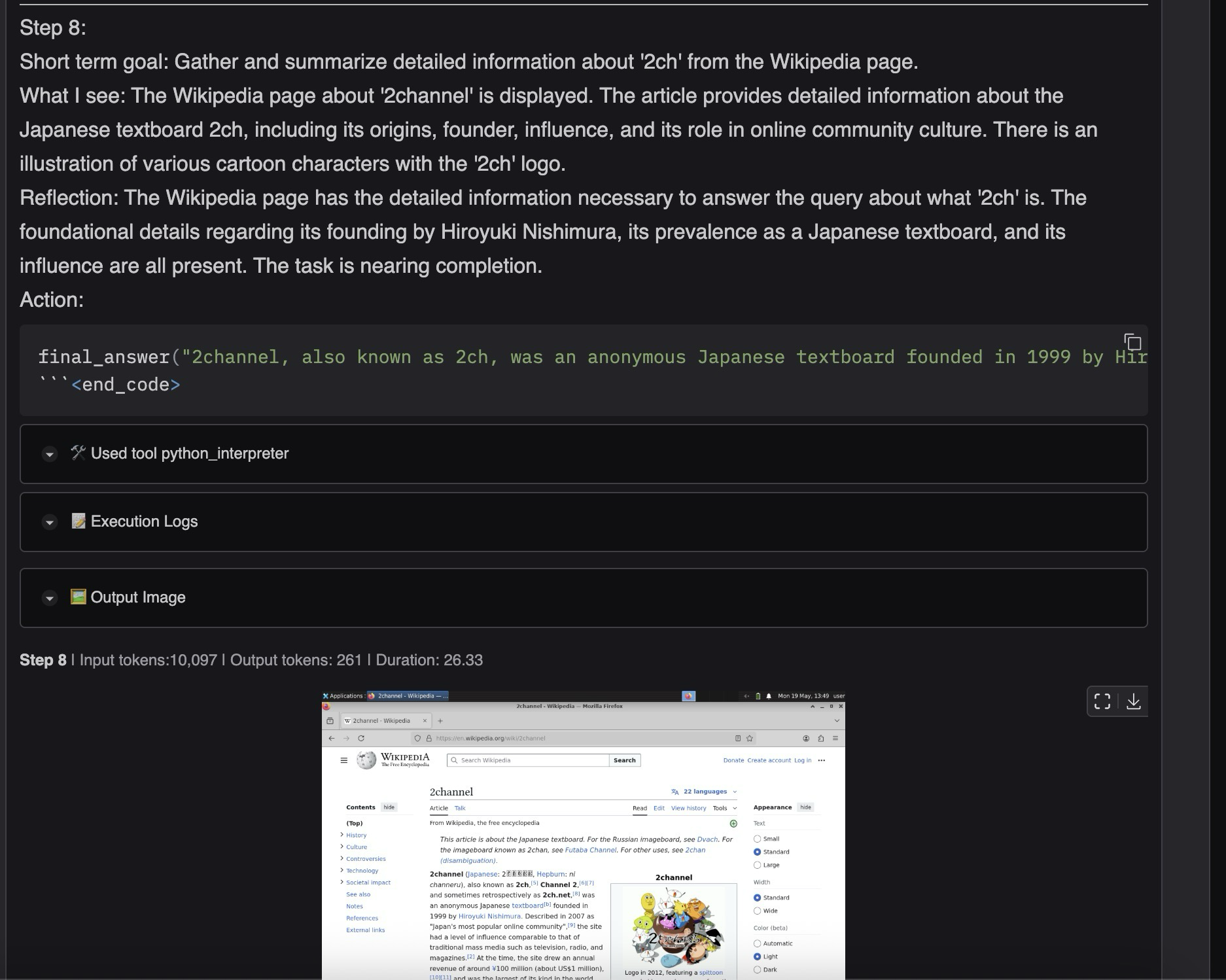Screen dimensions: 1226x980
Task: Select the Standard width radio
Action: 757,898
